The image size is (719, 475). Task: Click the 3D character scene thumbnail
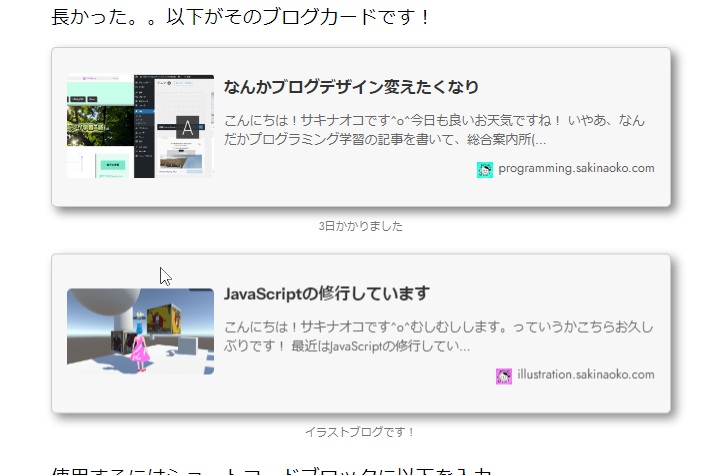pyautogui.click(x=140, y=331)
